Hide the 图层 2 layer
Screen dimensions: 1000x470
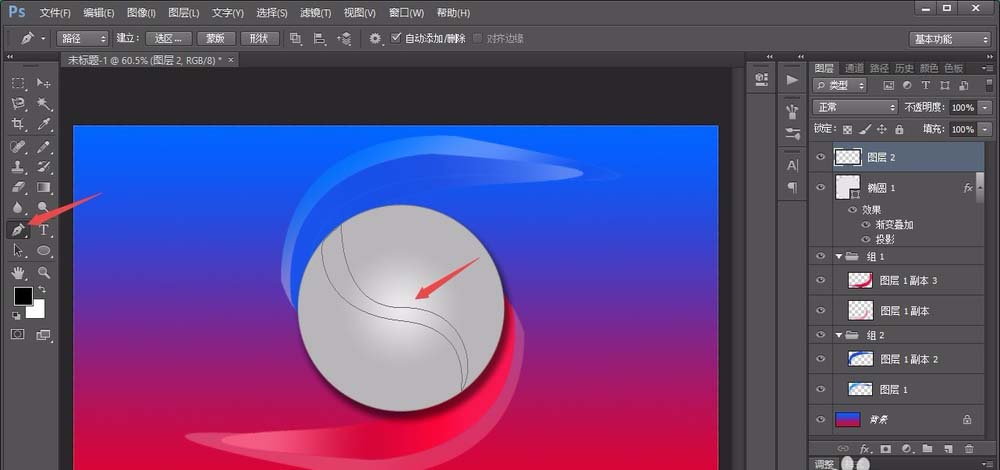click(x=821, y=157)
